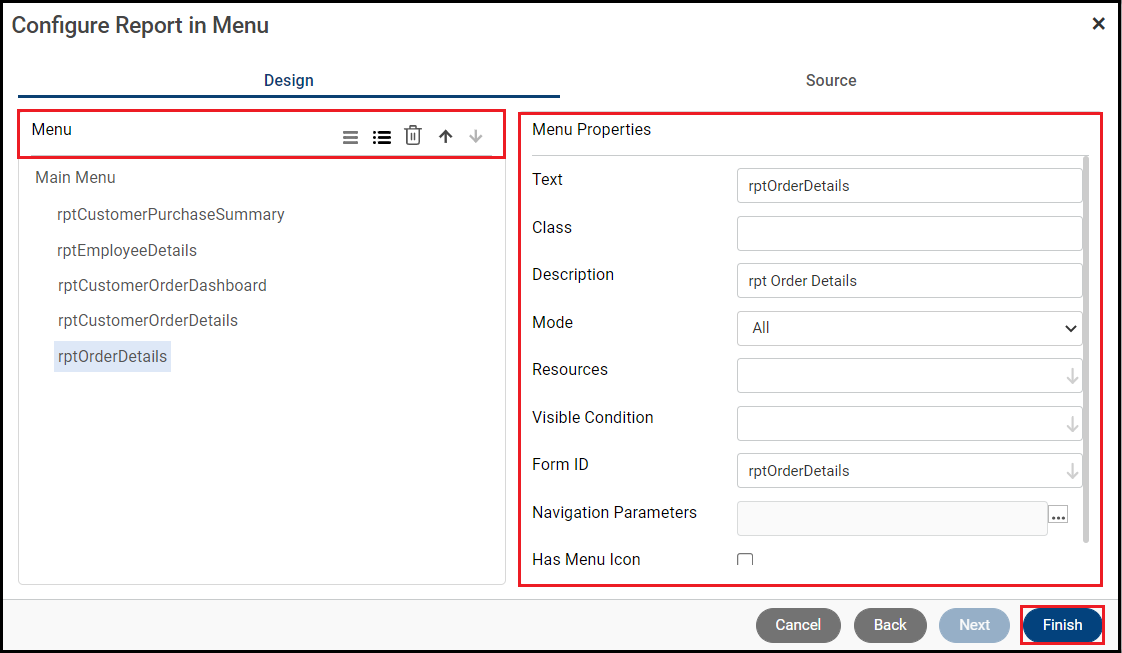Select rptOrderDetails menu item in tree
This screenshot has width=1122, height=653.
point(112,356)
